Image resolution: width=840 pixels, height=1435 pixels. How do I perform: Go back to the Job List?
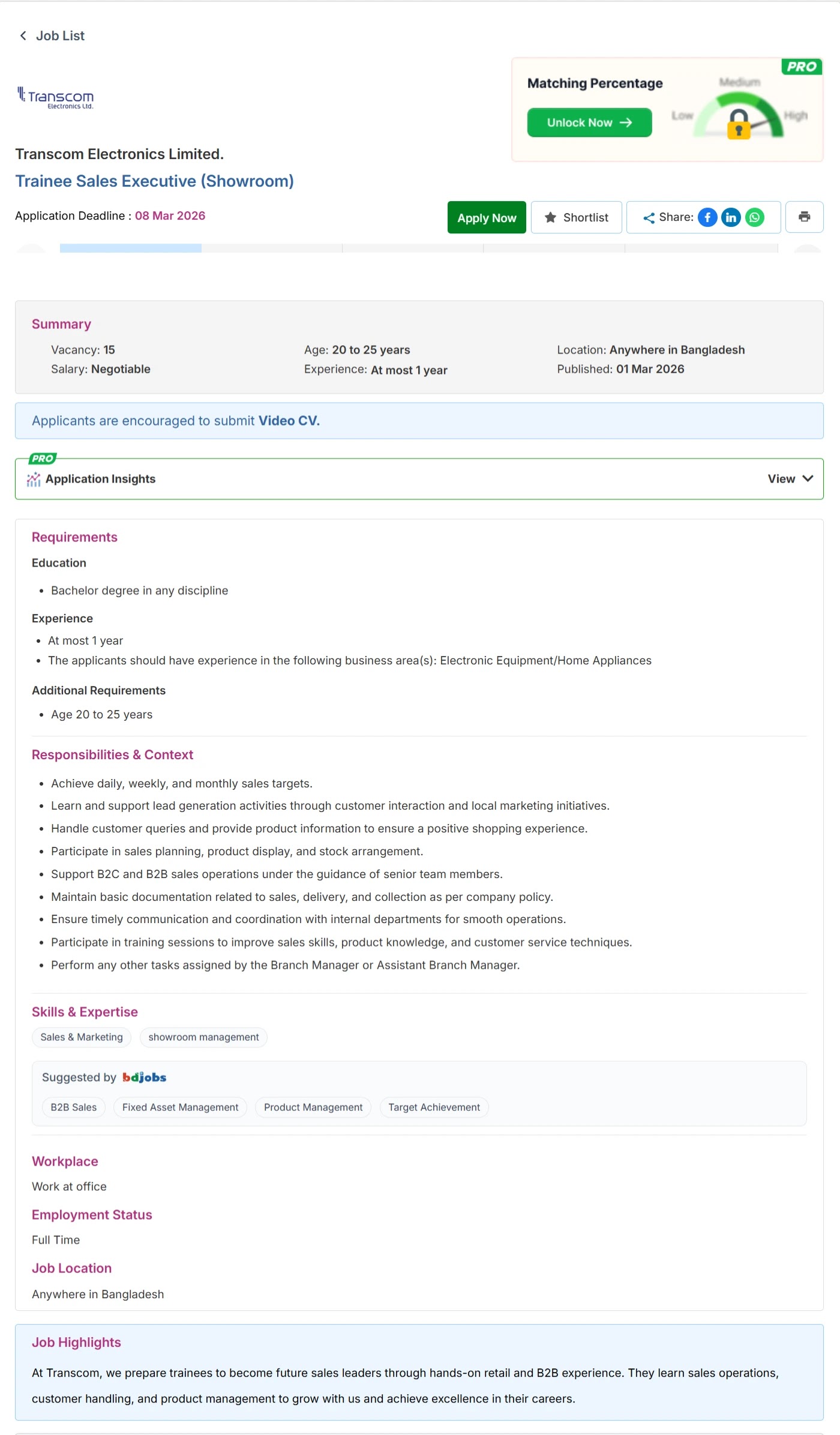point(52,36)
